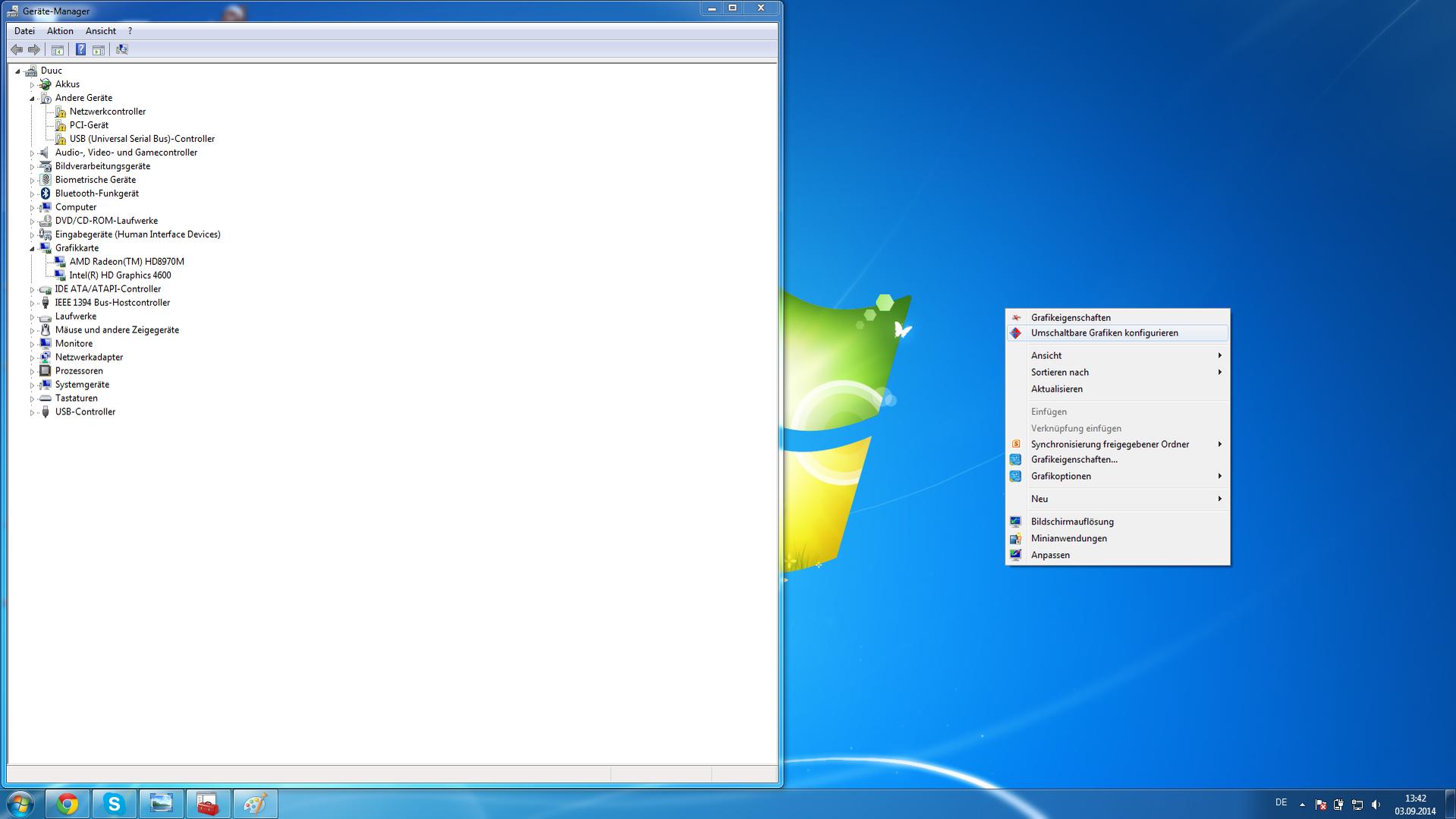Open Grafikoptionen submenu
1456x819 pixels.
coord(1117,477)
